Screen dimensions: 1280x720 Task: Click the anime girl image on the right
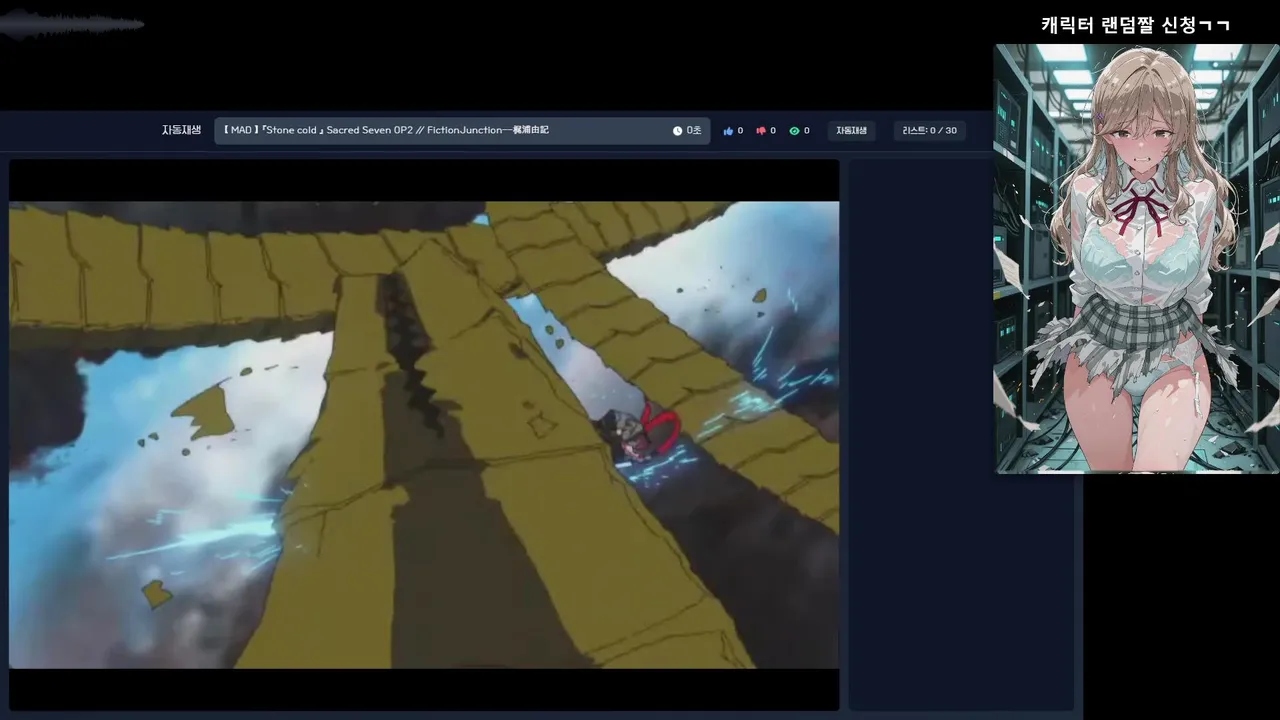point(1136,258)
